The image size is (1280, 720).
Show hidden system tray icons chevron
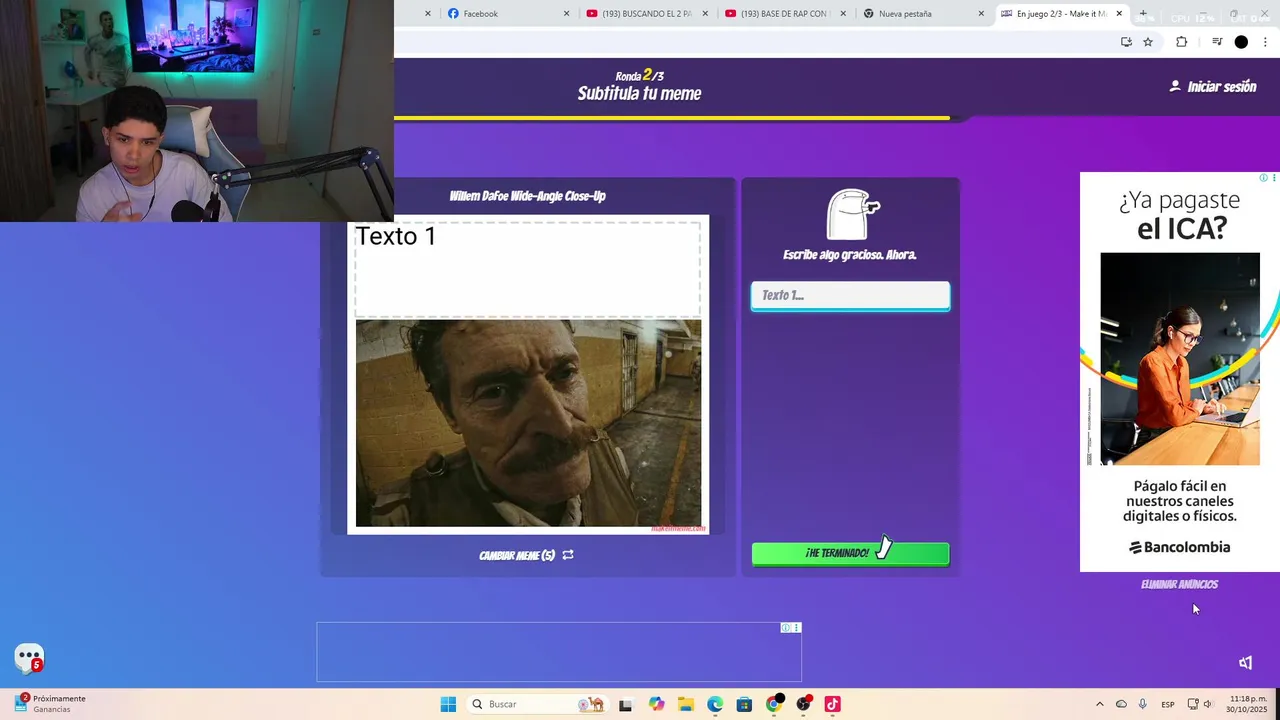click(1100, 704)
